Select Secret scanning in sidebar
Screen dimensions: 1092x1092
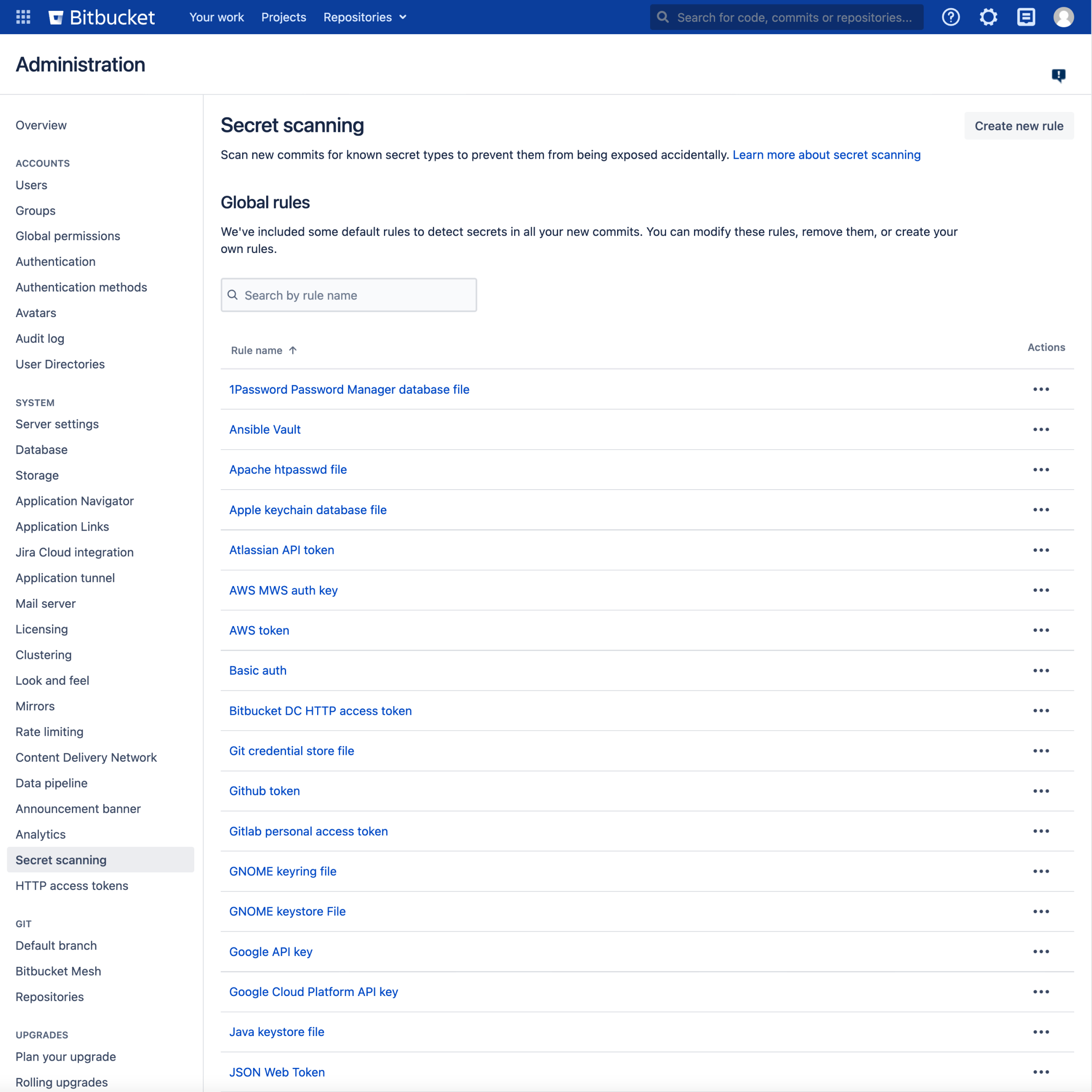(x=101, y=859)
